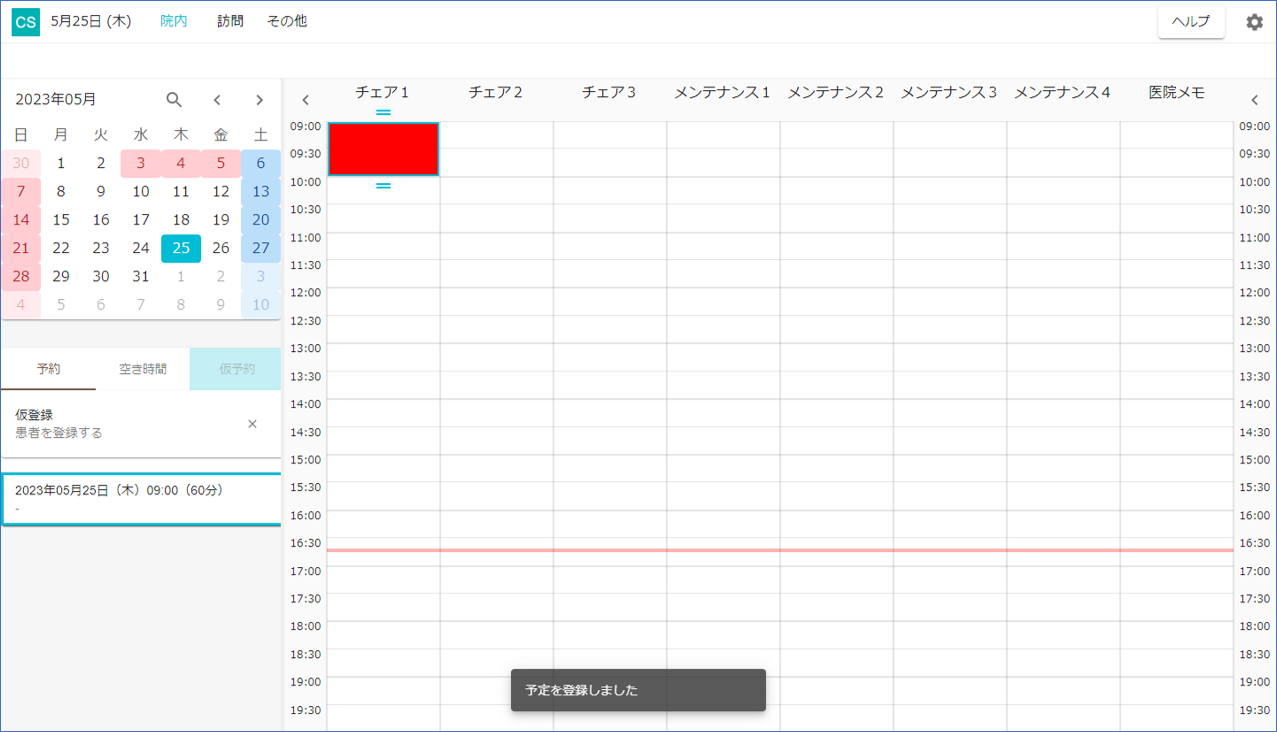
Task: Open settings via the gear icon
Action: coord(1254,22)
